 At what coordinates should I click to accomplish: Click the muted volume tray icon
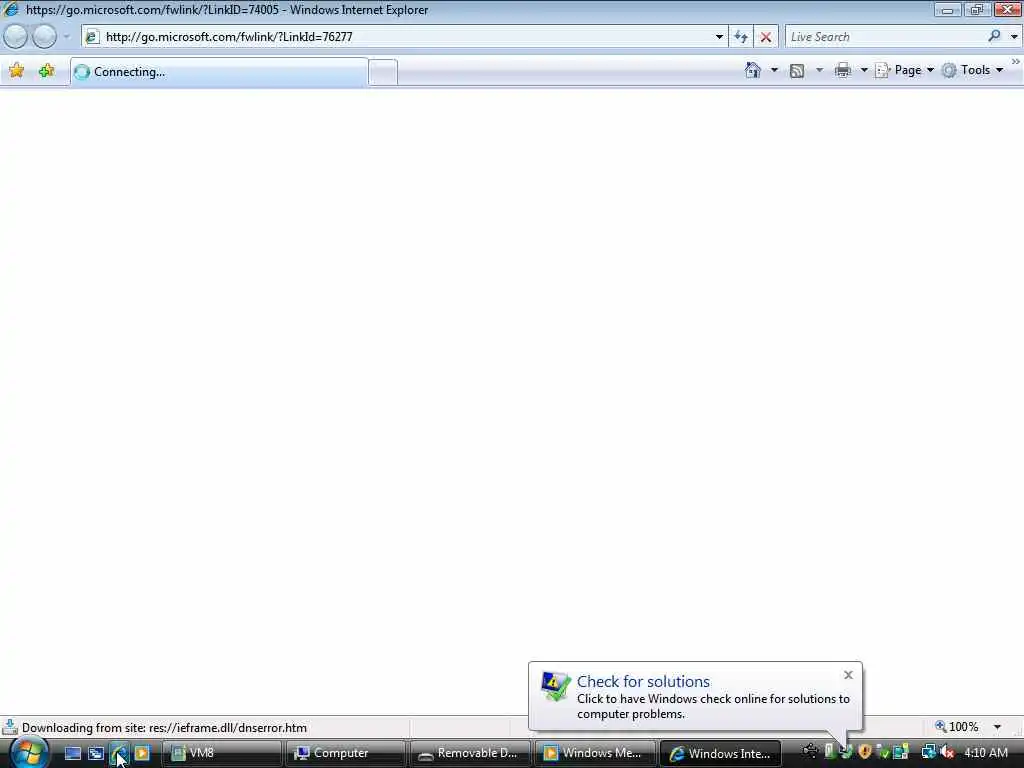coord(947,753)
